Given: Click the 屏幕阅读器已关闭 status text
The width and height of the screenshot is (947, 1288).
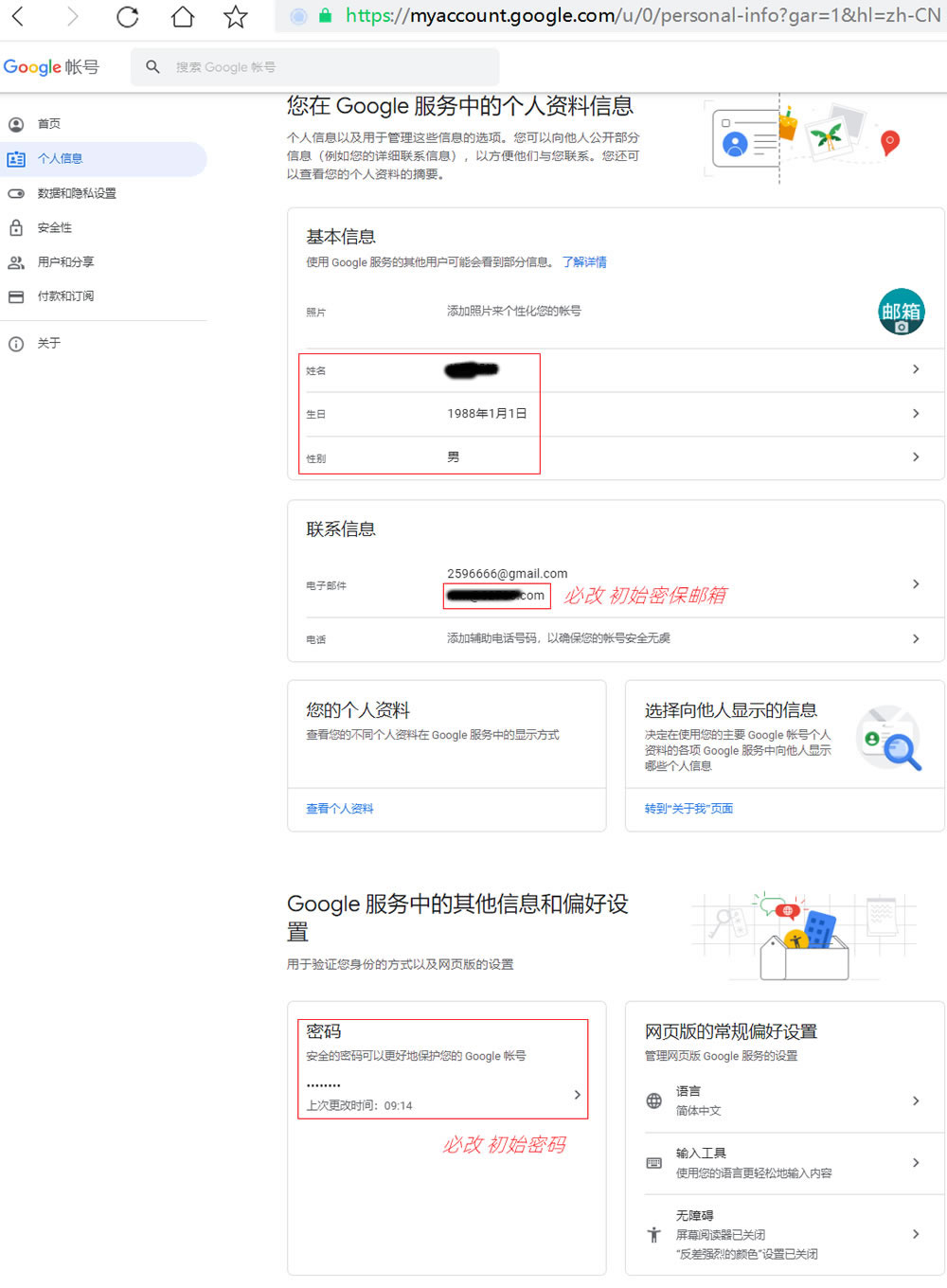Looking at the screenshot, I should tap(721, 1235).
